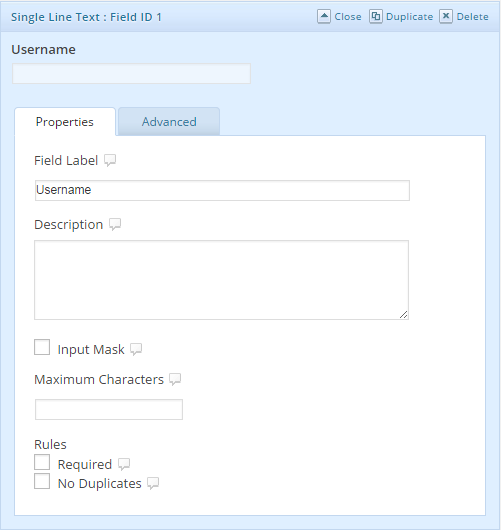Click the Delete text link
This screenshot has height=530, width=501.
[x=472, y=17]
